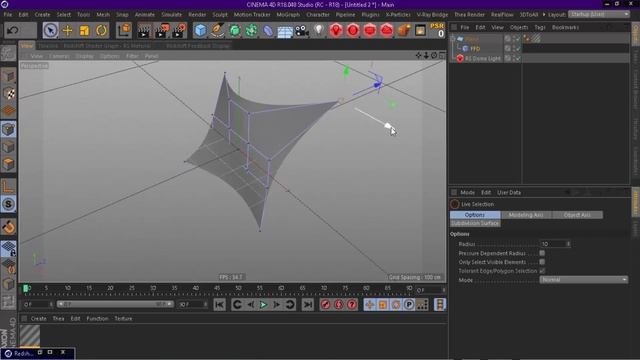Screen dimensions: 640x360
Task: Select the Live Selection arrow tool
Action: 50,30
